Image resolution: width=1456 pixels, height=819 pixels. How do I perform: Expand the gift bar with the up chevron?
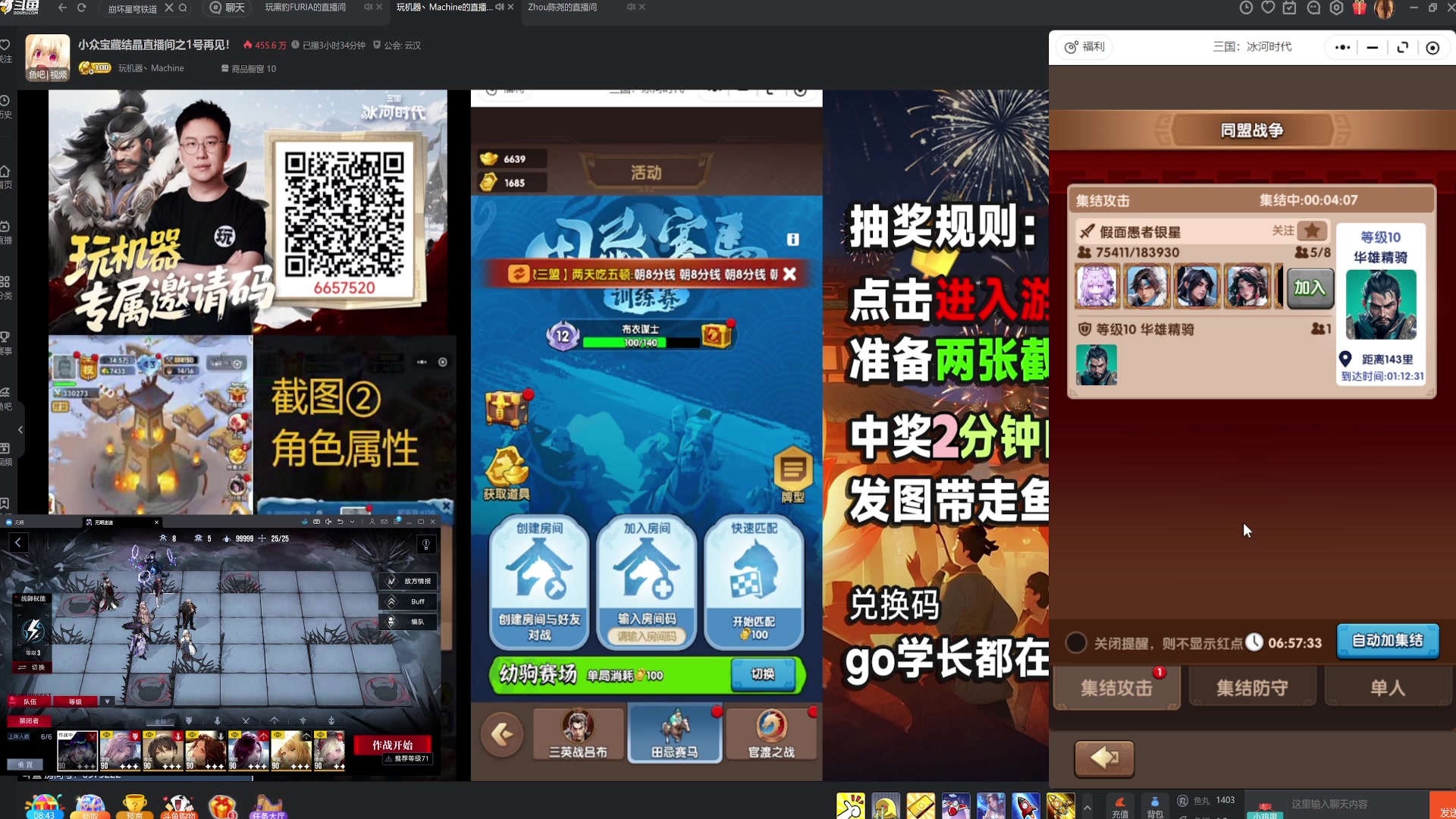tap(1087, 807)
